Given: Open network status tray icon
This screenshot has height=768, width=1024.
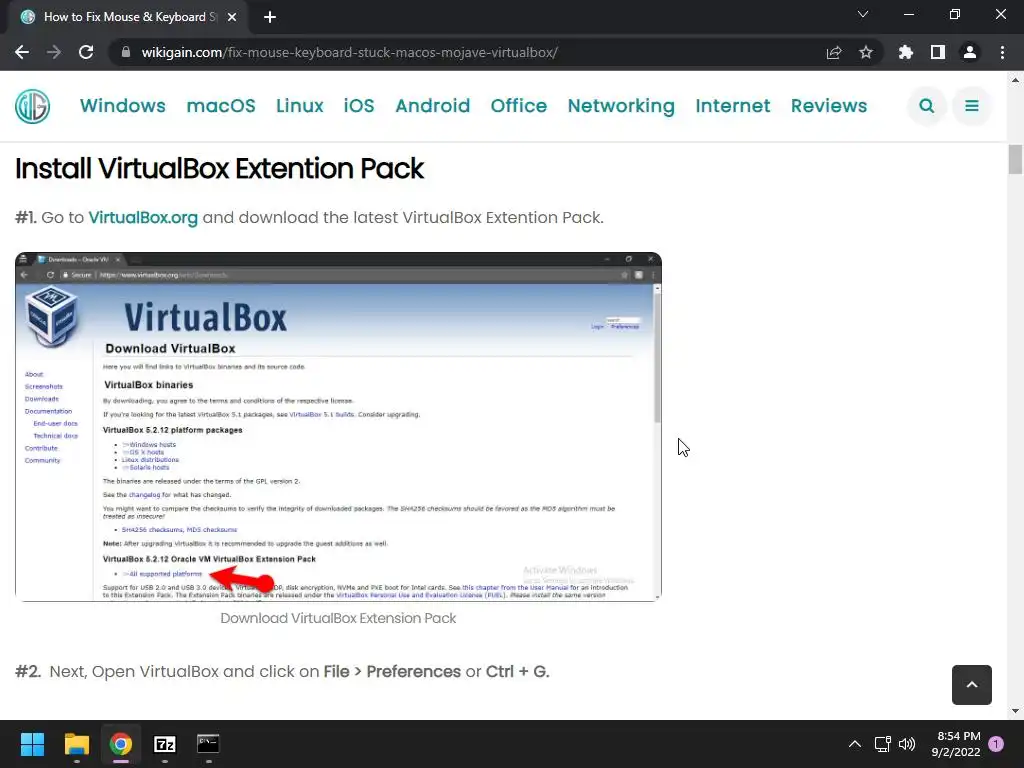Looking at the screenshot, I should click(x=882, y=744).
